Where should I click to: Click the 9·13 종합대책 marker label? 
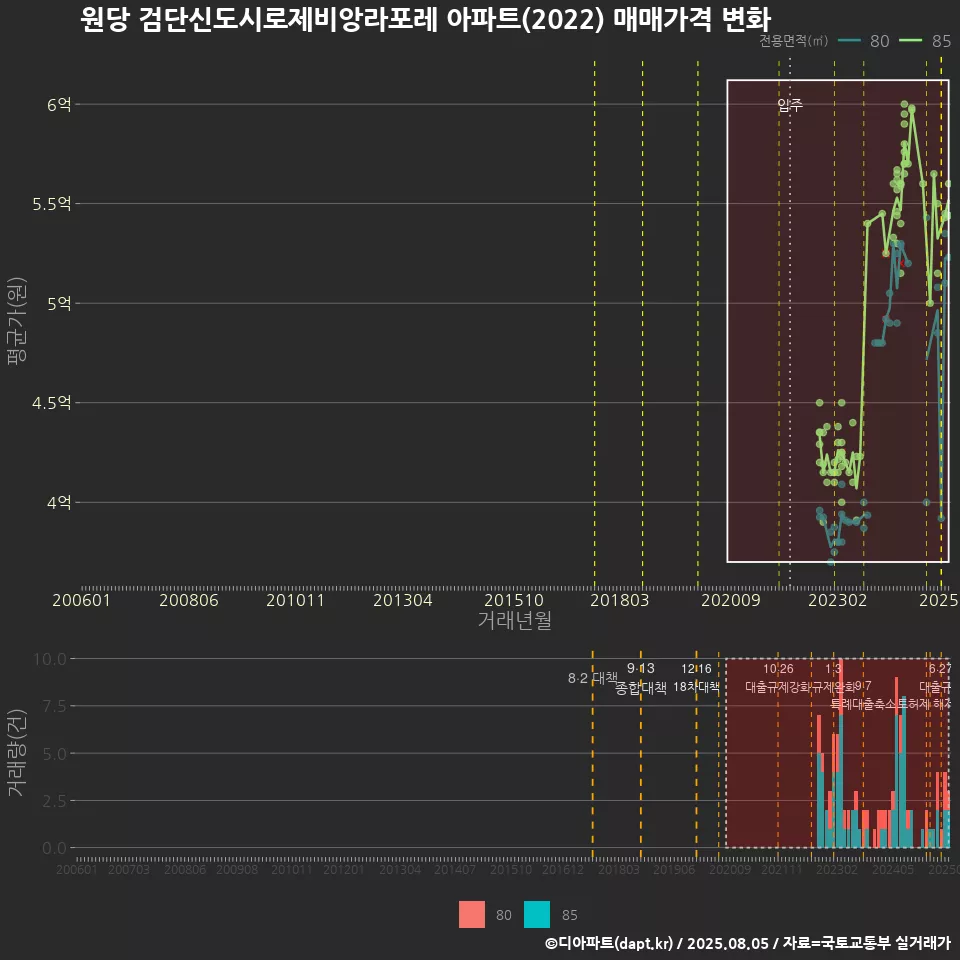point(640,678)
